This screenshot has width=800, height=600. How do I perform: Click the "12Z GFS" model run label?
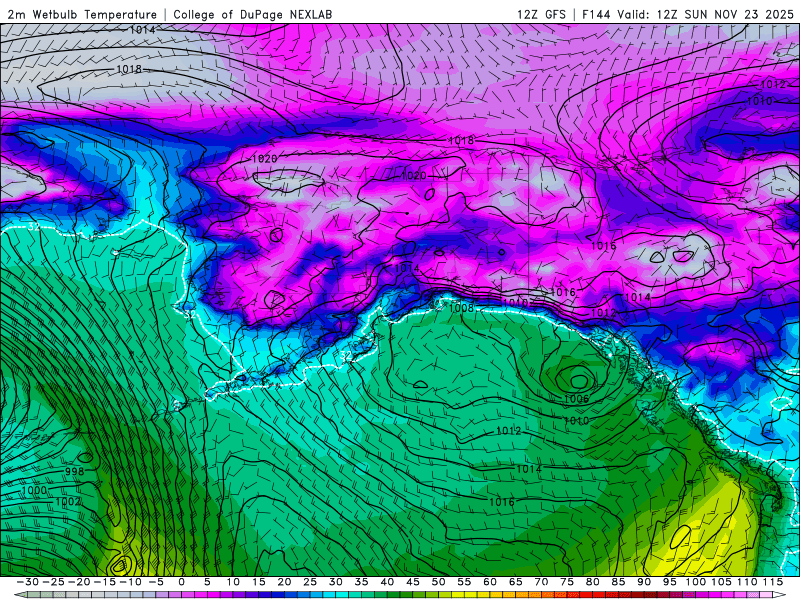[x=541, y=14]
